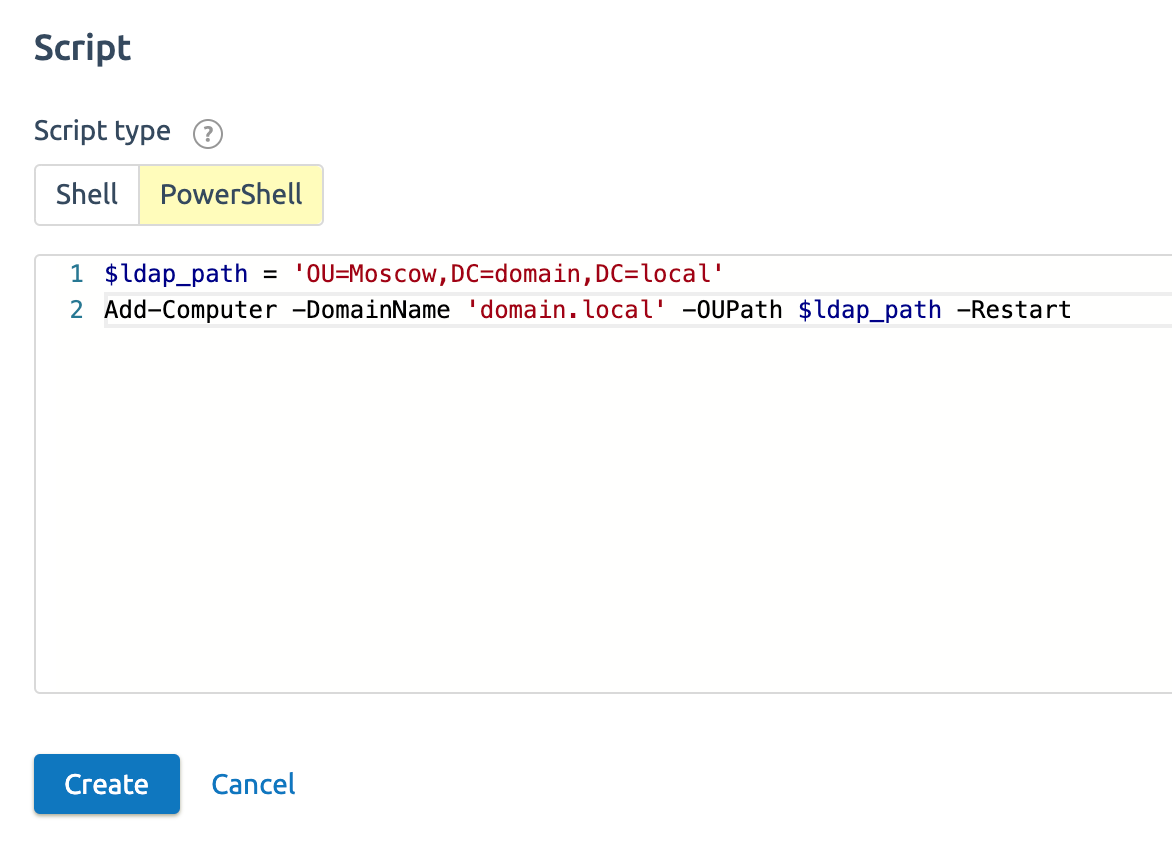Click the $ldap_path variable on line 2
1172x842 pixels.
pos(870,310)
